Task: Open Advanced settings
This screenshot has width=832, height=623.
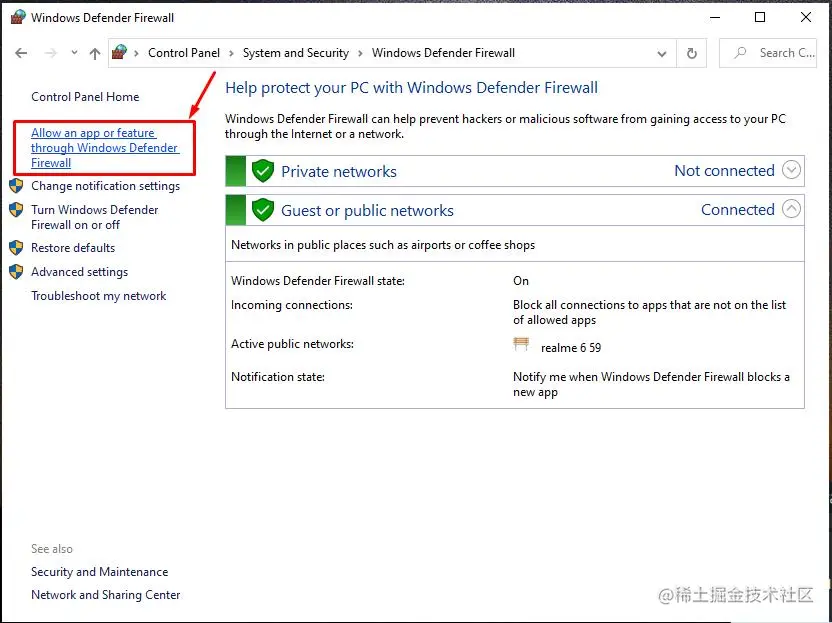Action: click(x=80, y=272)
